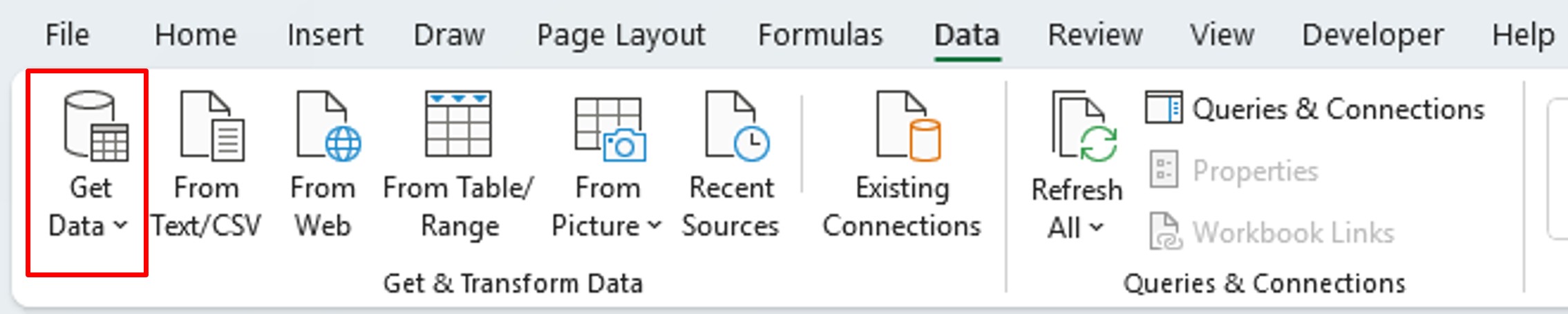
Task: Select the From Text/CSV icon
Action: pyautogui.click(x=211, y=126)
